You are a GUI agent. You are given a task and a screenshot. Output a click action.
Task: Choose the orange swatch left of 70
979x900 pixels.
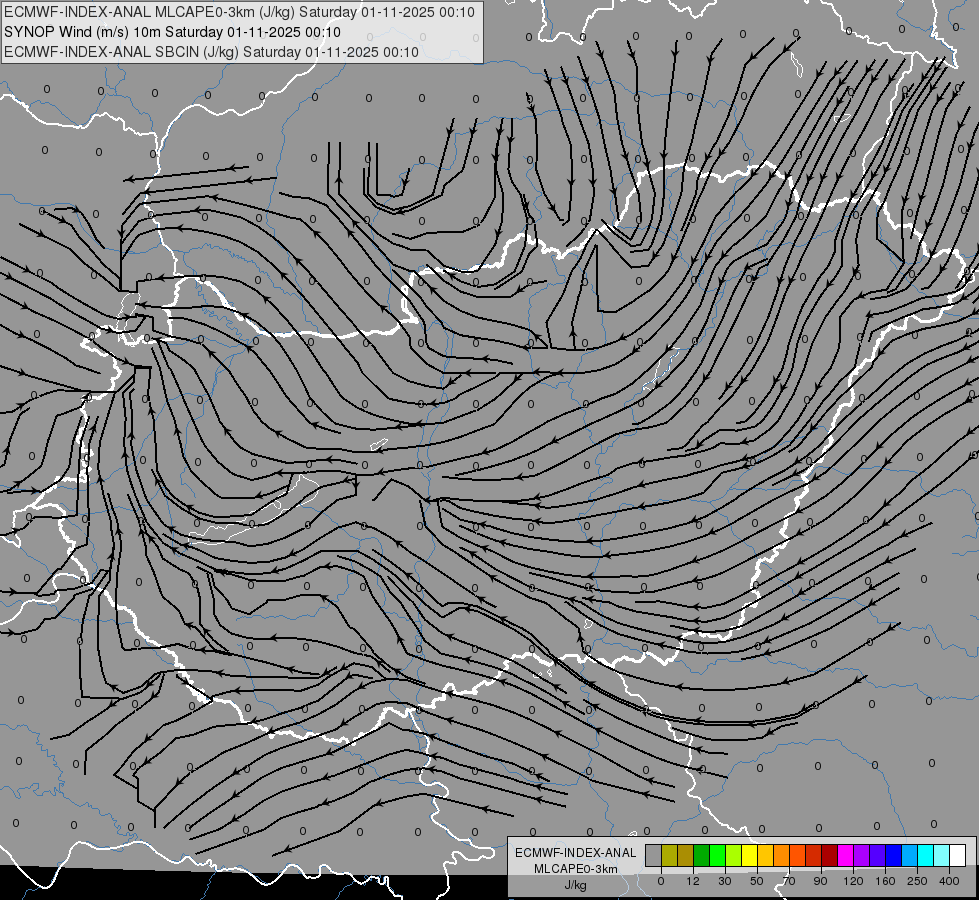pyautogui.click(x=782, y=855)
